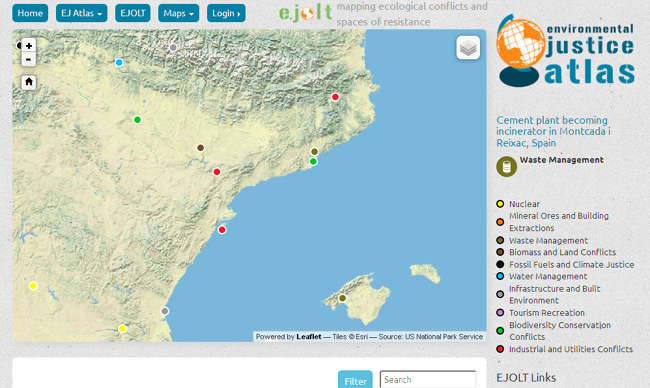The width and height of the screenshot is (650, 388).
Task: Open the Montcada i Reixac cement plant link
Action: pos(553,131)
